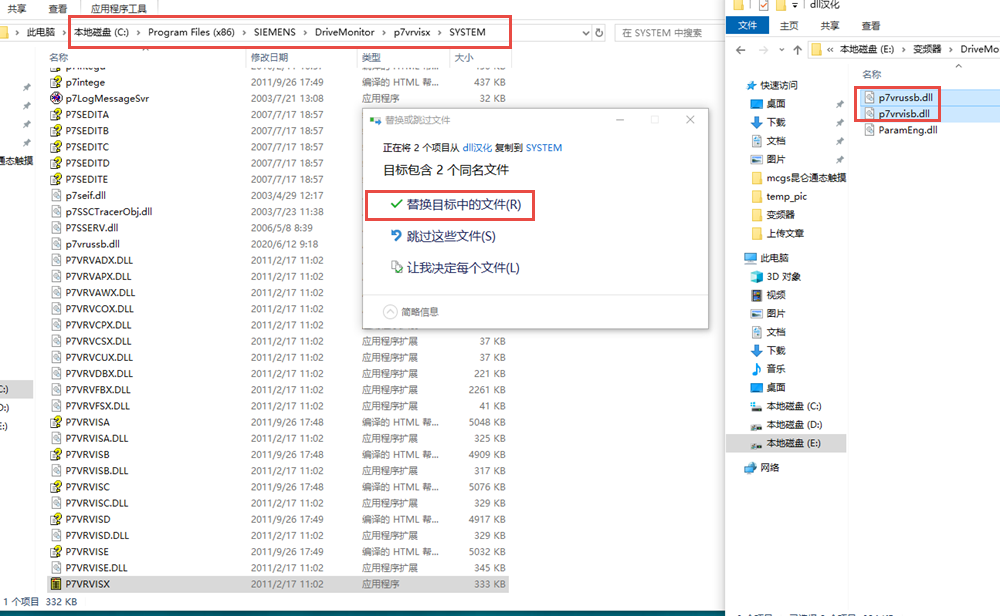Select 让我决定每个文件(L) option
The height and width of the screenshot is (616, 1000).
point(462,268)
